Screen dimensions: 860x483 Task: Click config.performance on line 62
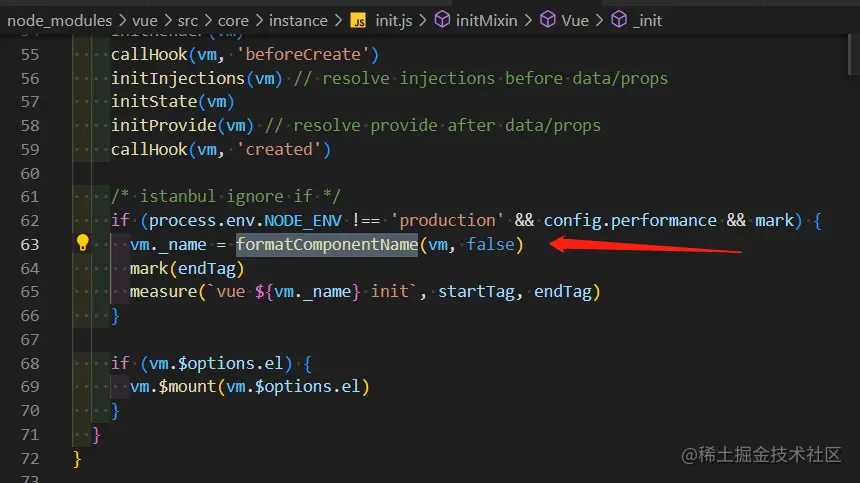click(x=630, y=220)
